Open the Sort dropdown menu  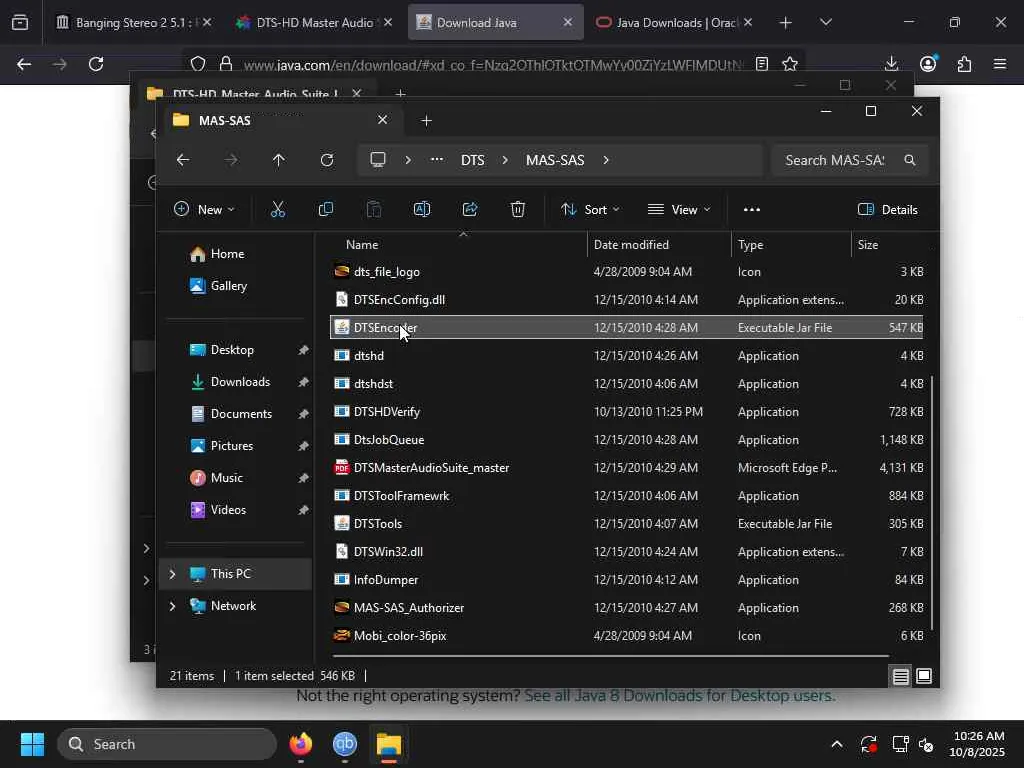click(x=590, y=210)
